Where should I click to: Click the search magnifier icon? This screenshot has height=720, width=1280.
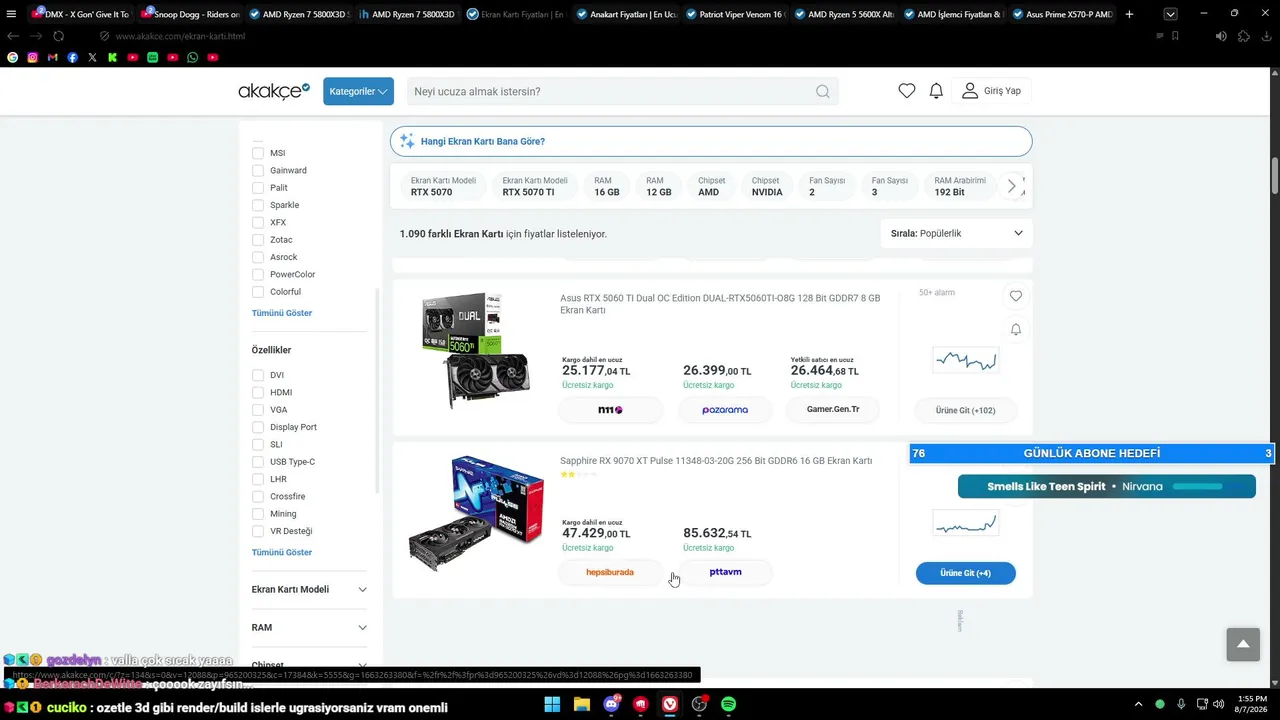822,91
